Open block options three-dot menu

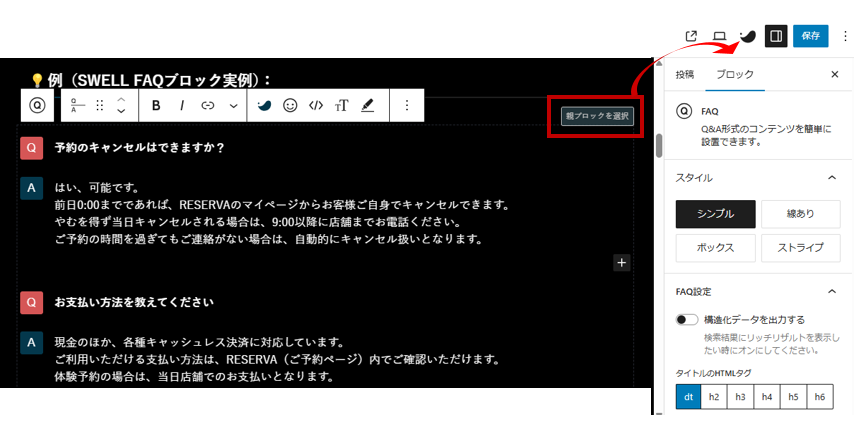point(406,106)
